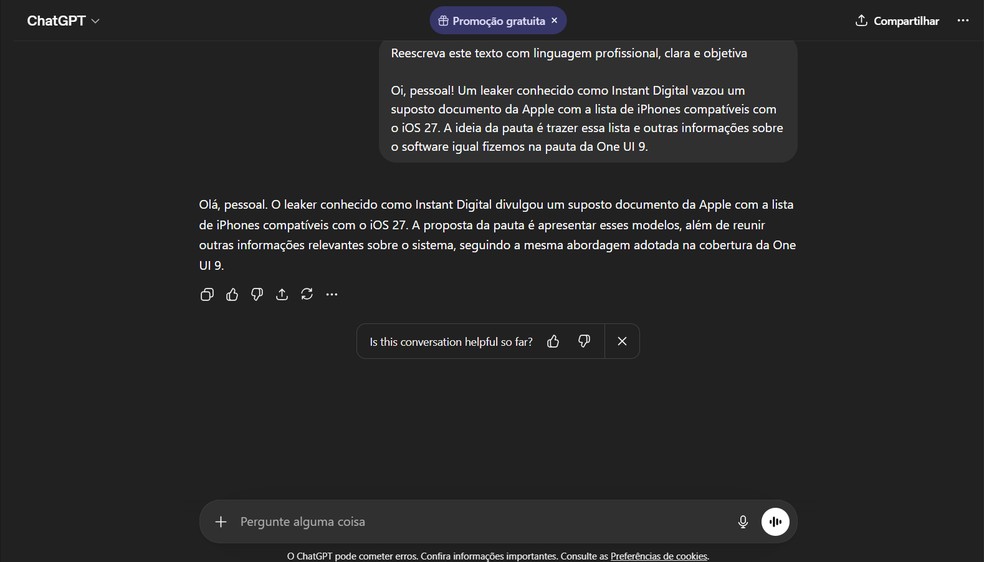984x562 pixels.
Task: Copy the assistant response with the copy icon
Action: point(206,294)
